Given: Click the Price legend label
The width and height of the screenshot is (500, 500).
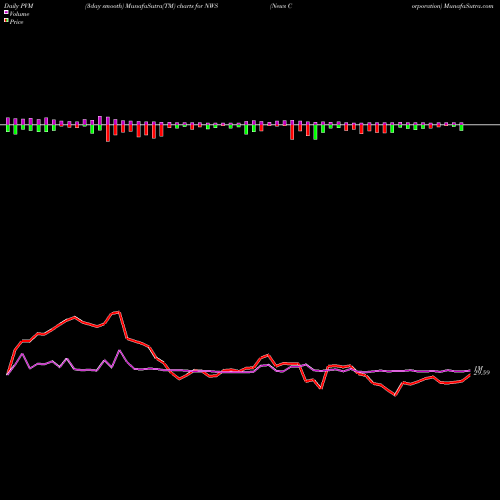Looking at the screenshot, I should coord(16,22).
